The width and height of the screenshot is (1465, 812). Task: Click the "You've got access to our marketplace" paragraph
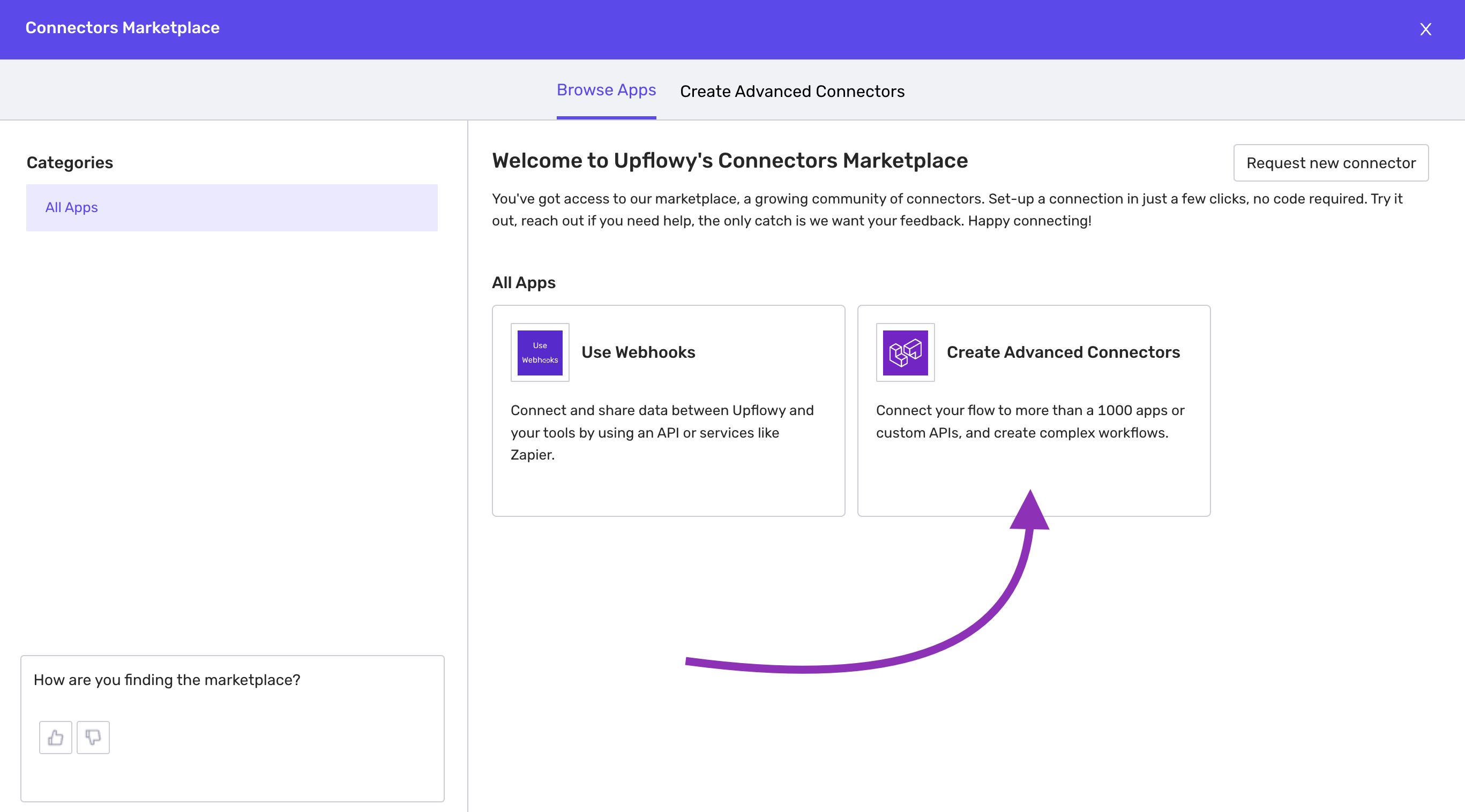947,210
